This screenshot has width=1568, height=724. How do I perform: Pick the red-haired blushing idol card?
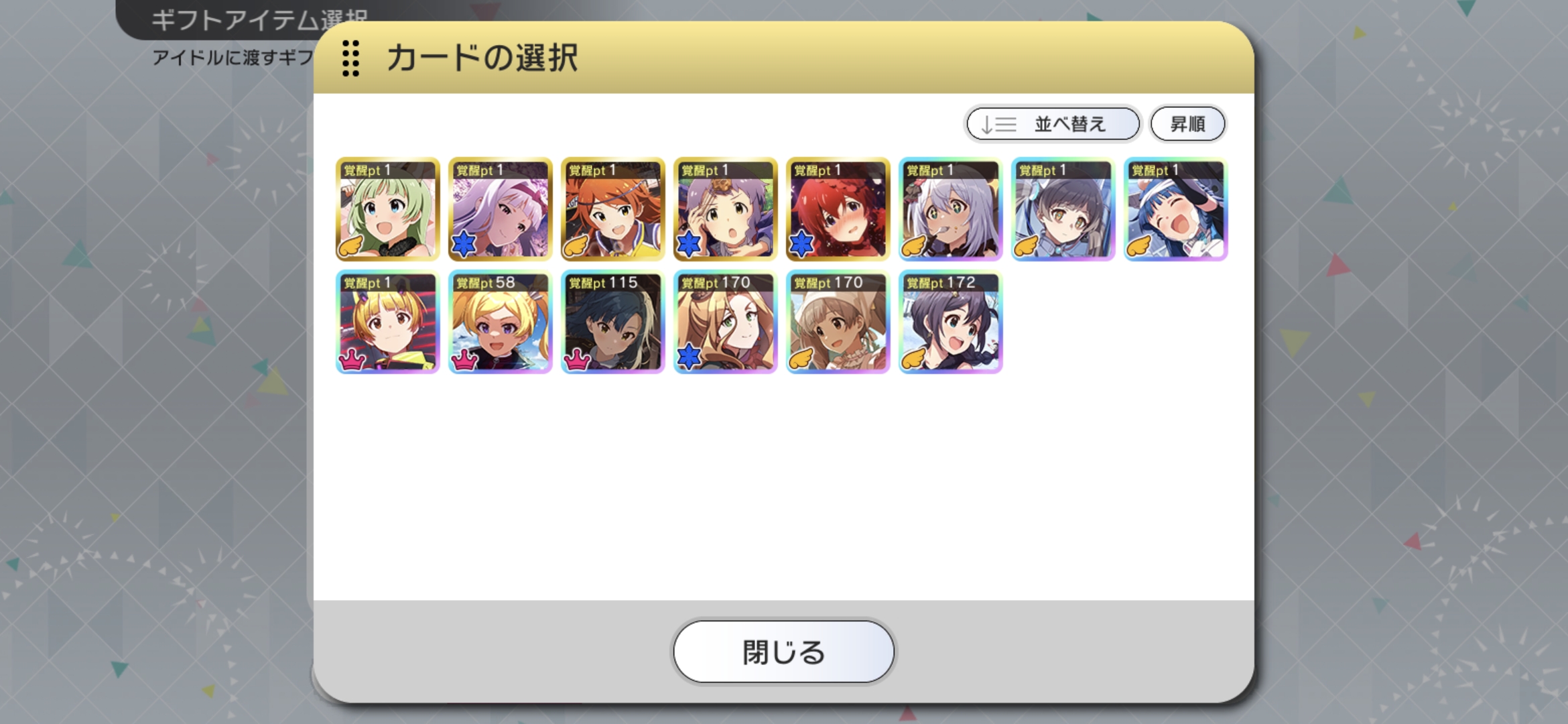838,208
